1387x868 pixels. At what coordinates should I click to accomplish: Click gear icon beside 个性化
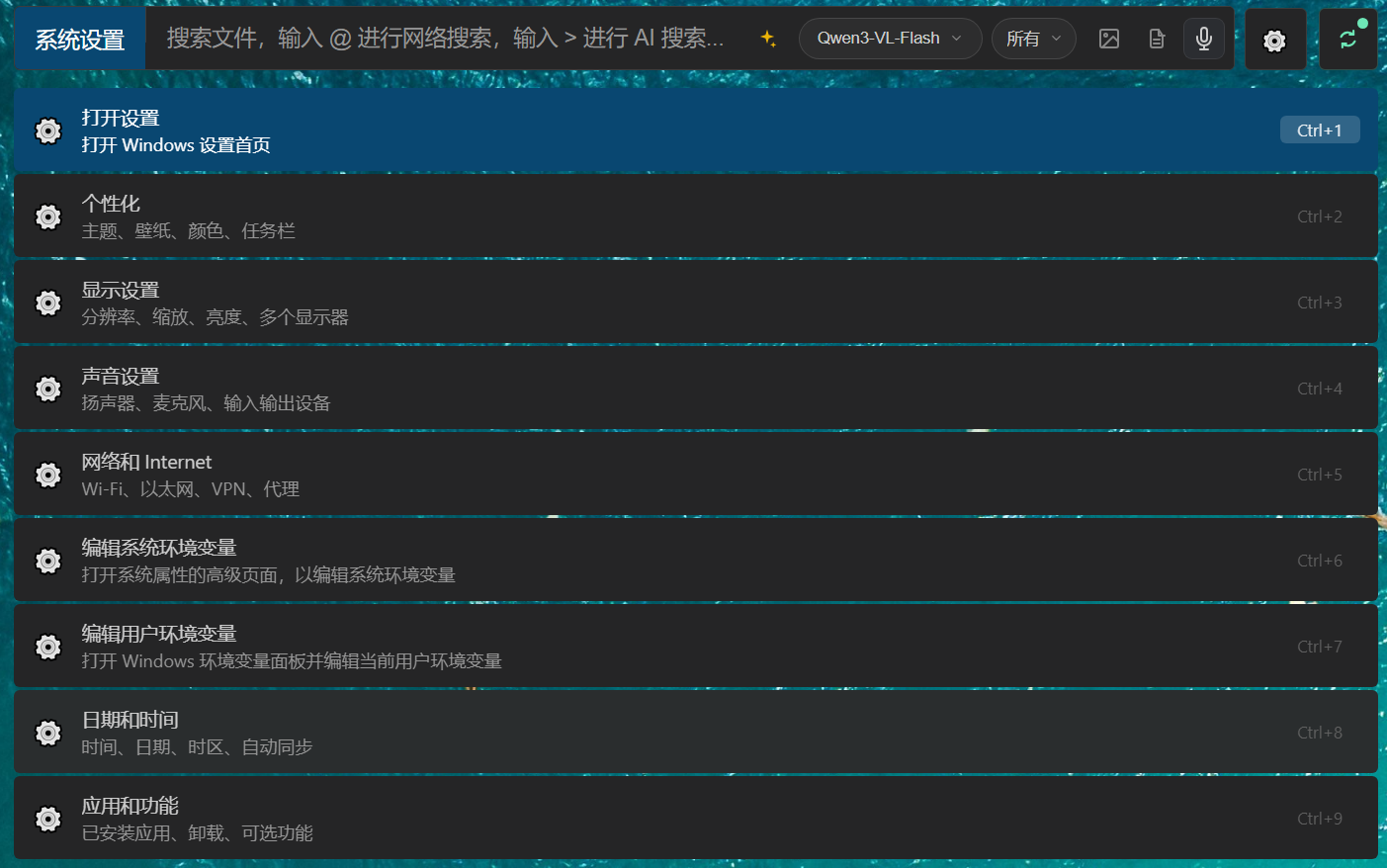coord(48,217)
